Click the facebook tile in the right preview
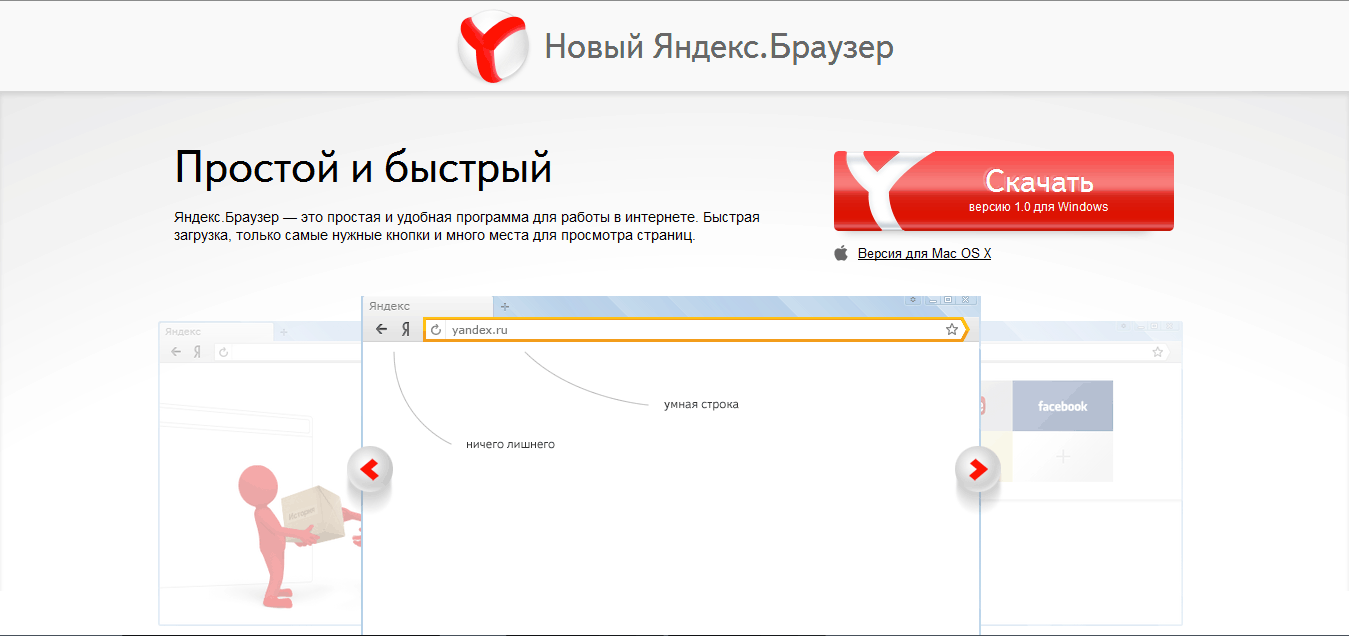The width and height of the screenshot is (1349, 636). pyautogui.click(x=1062, y=406)
